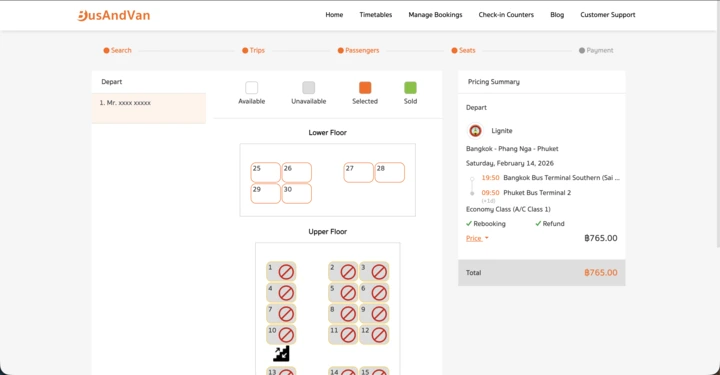Click unavailable seat 3 icon
This screenshot has height=375, width=720.
click(x=379, y=272)
